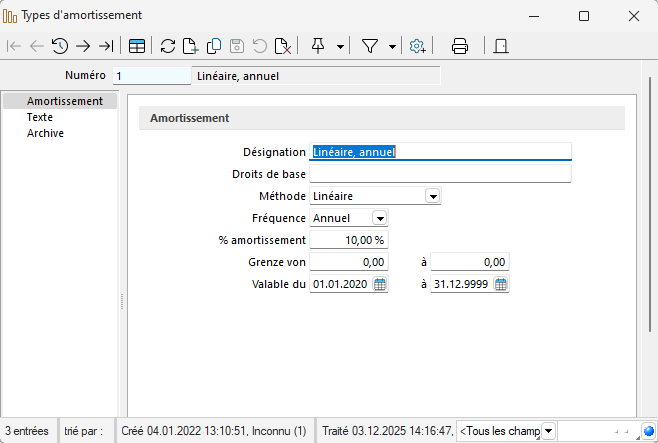Go to the next record arrow

[83, 46]
